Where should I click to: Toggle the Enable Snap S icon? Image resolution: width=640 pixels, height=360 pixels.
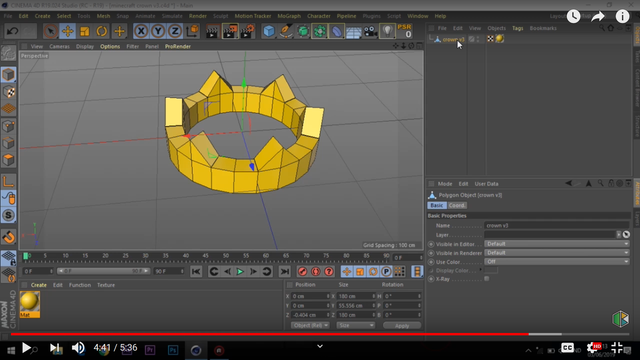[9, 215]
